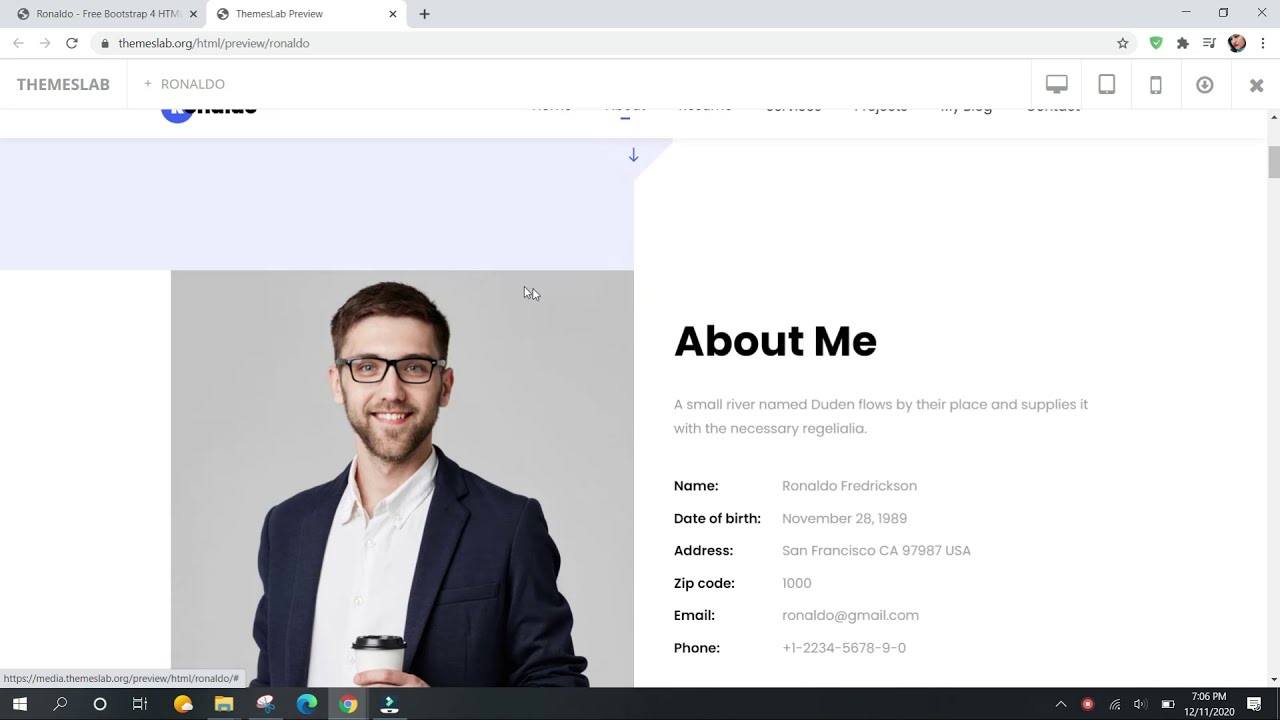This screenshot has height=720, width=1280.
Task: Click the About Me heading
Action: click(x=775, y=341)
